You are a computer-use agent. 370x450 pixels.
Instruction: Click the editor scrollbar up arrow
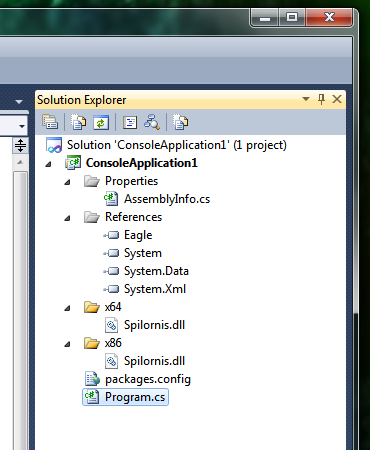point(20,162)
